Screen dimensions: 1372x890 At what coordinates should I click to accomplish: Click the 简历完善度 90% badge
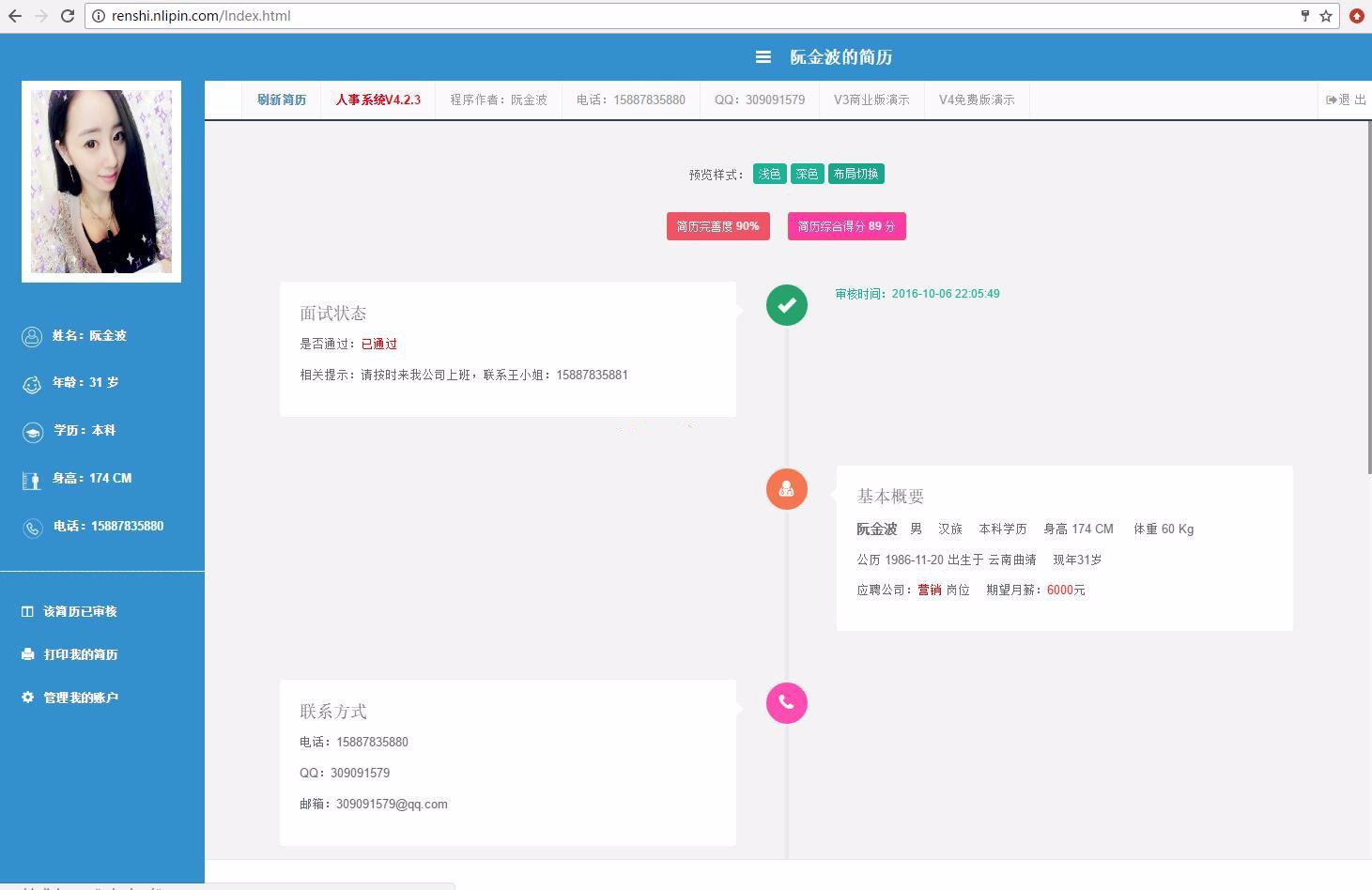[718, 226]
